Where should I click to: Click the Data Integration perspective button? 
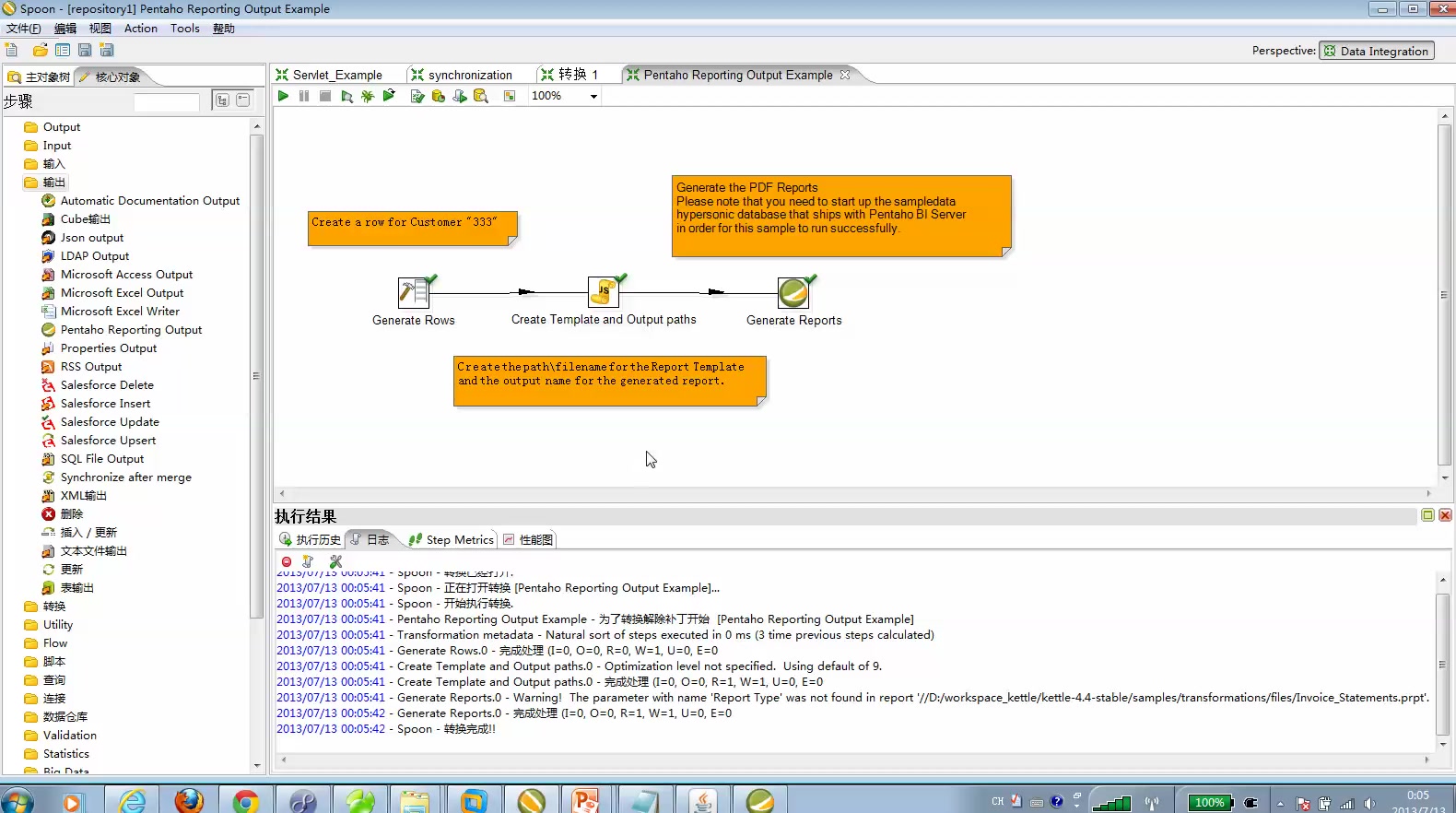1376,51
